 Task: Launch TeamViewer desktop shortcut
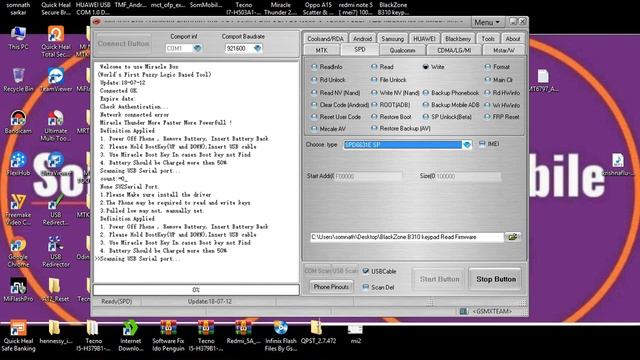click(56, 80)
